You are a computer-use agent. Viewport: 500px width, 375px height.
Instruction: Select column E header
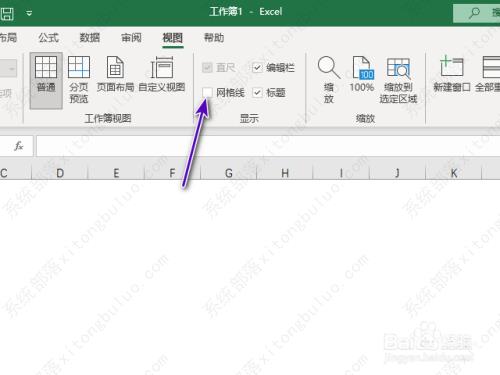[116, 173]
